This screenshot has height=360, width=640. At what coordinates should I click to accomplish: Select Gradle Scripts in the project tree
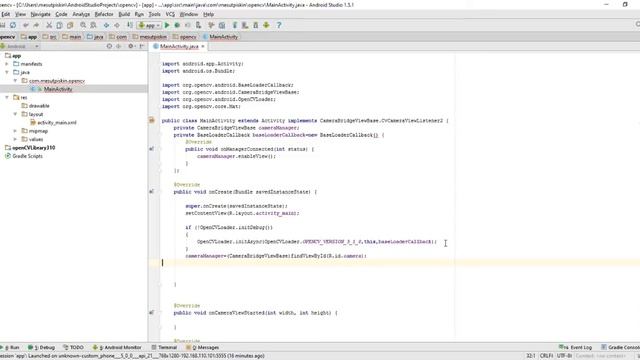pos(27,156)
